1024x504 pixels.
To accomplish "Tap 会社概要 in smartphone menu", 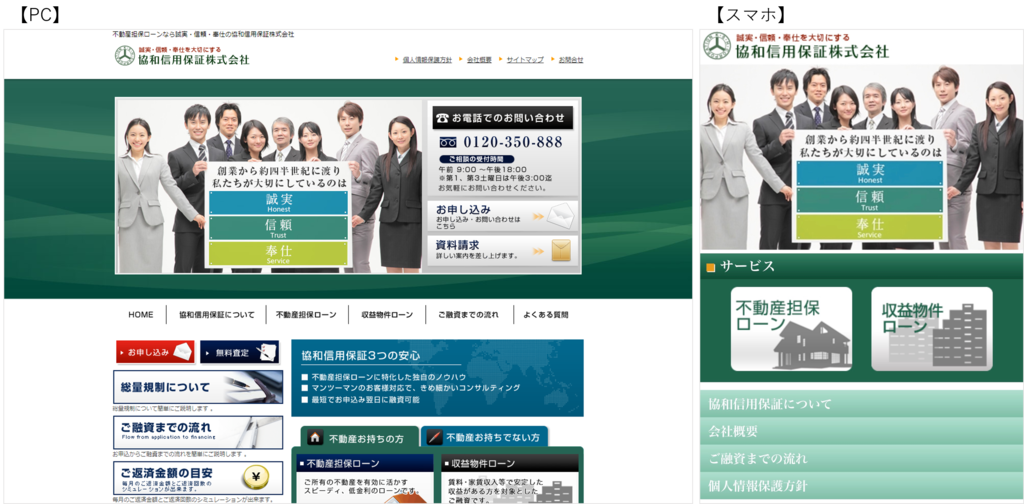I will [x=861, y=432].
